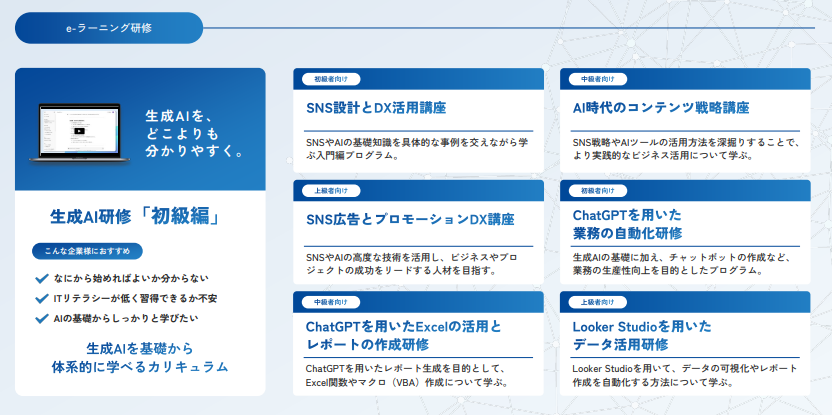Click the こんな企業様におすすめ badge

(88, 250)
